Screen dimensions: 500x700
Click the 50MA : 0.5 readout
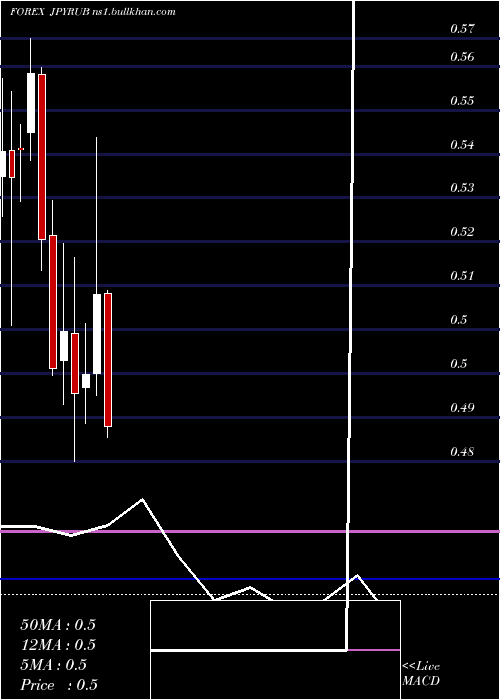[58, 625]
